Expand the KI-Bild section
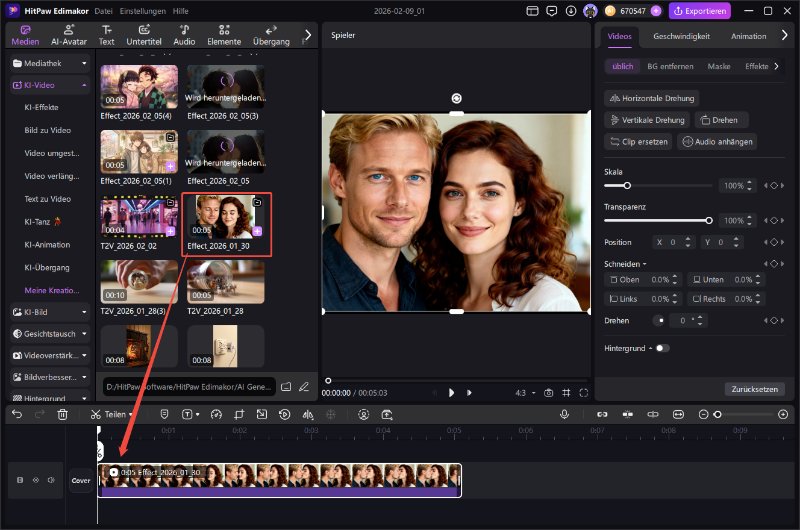Viewport: 800px width, 530px height. click(50, 312)
